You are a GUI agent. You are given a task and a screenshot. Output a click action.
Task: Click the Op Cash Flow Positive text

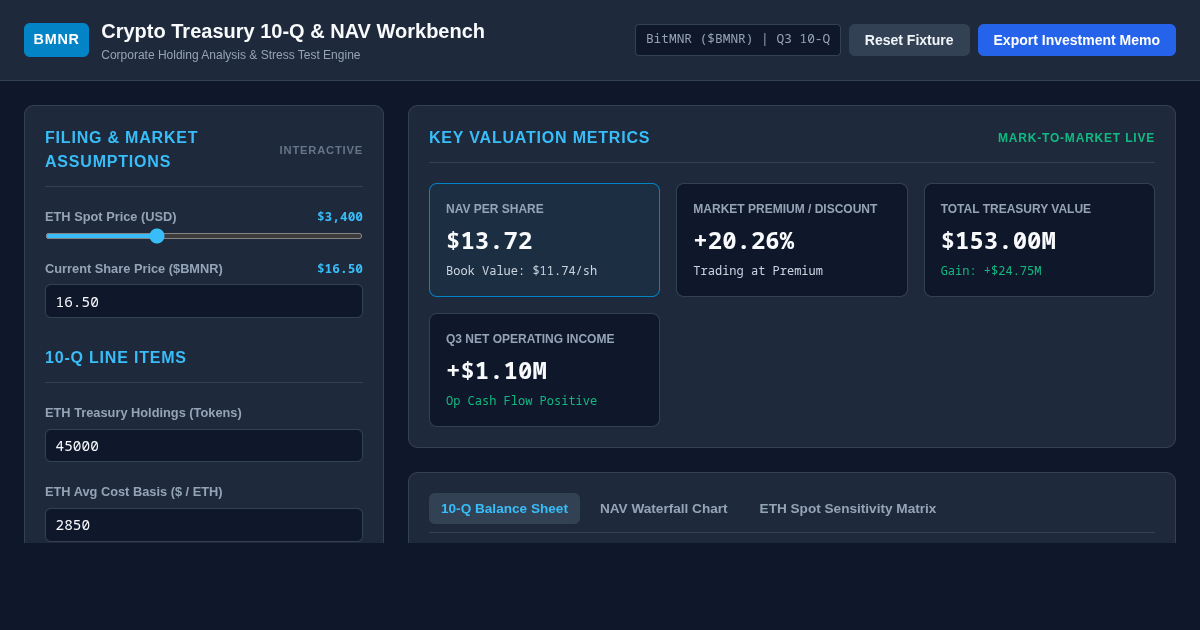pos(522,401)
